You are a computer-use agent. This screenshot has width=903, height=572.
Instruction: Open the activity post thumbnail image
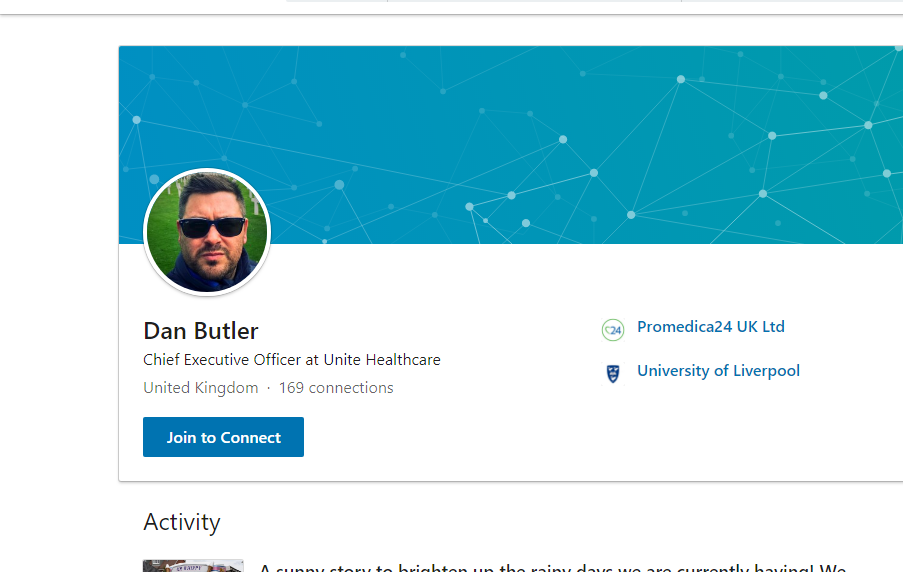pos(193,566)
